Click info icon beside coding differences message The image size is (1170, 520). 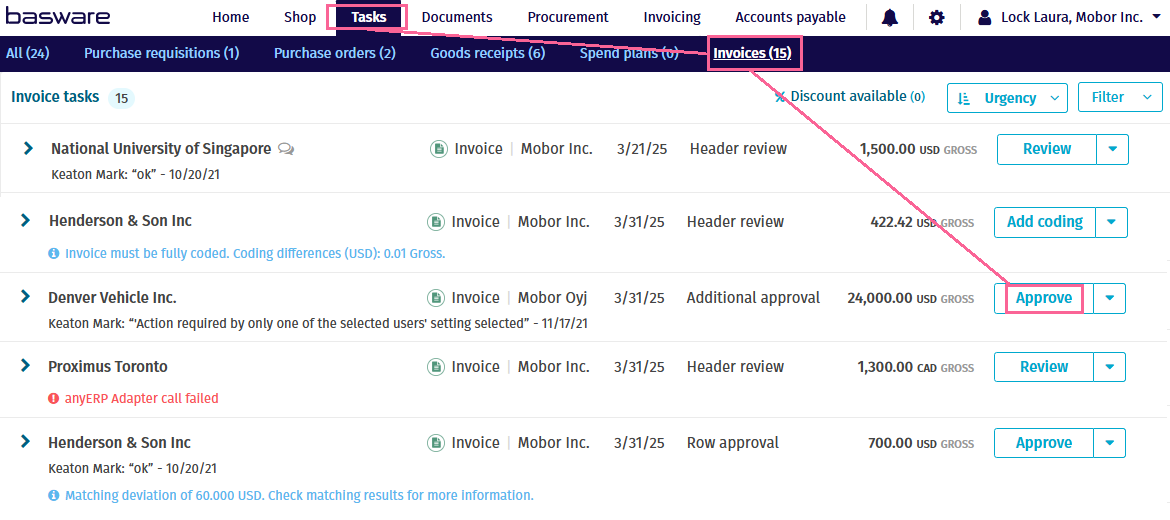(54, 254)
